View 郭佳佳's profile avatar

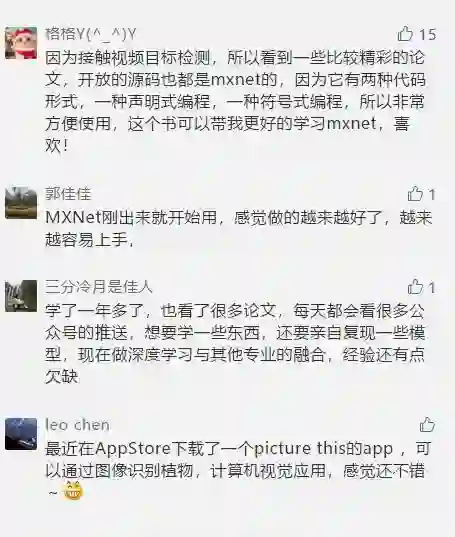(x=21, y=203)
